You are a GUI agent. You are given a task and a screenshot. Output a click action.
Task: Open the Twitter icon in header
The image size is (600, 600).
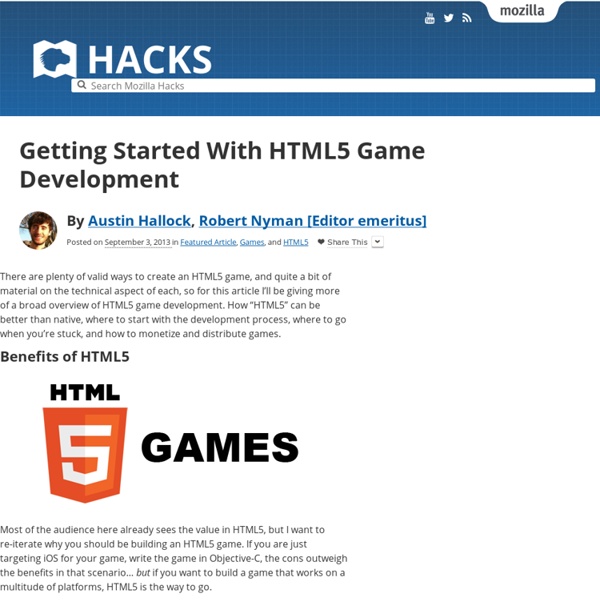(x=448, y=18)
